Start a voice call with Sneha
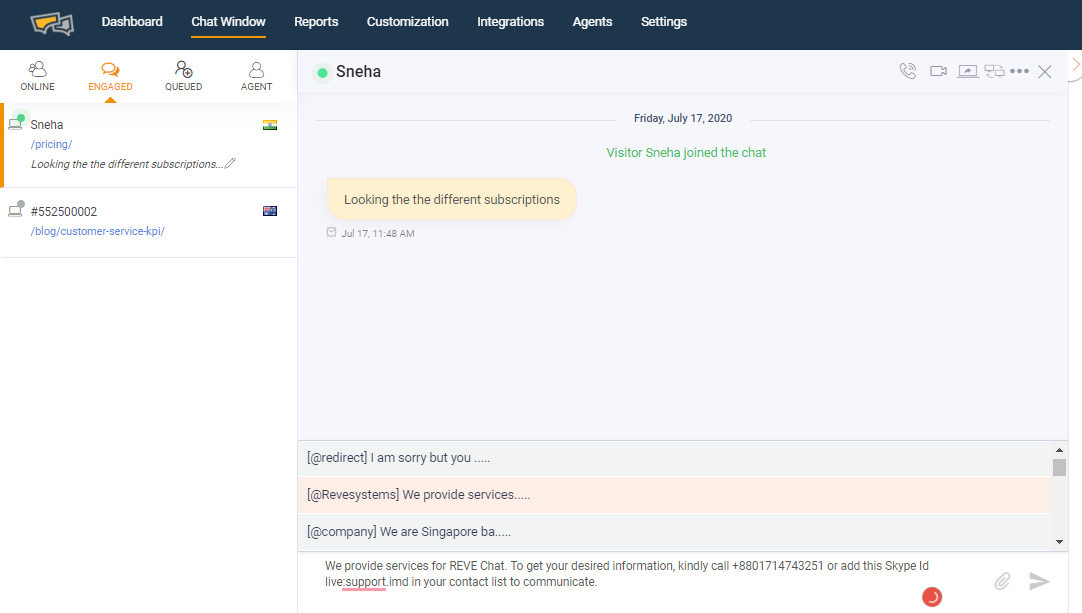Screen dimensions: 1082x613 pos(908,71)
